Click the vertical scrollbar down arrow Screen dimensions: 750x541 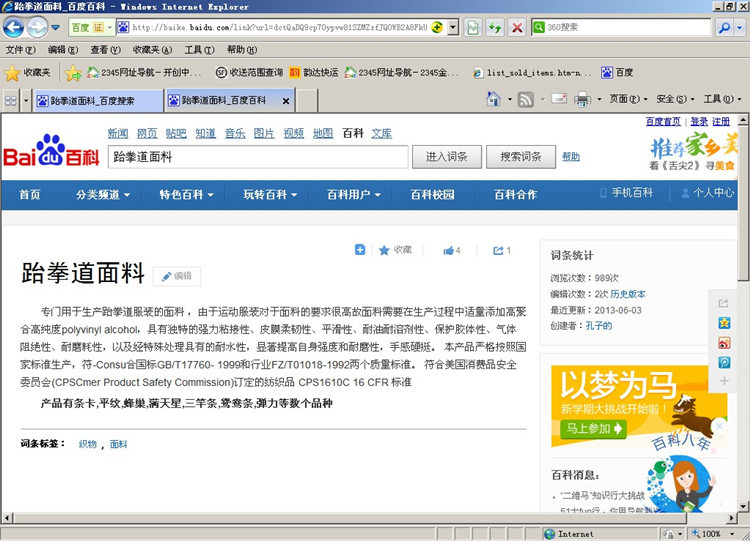743,506
